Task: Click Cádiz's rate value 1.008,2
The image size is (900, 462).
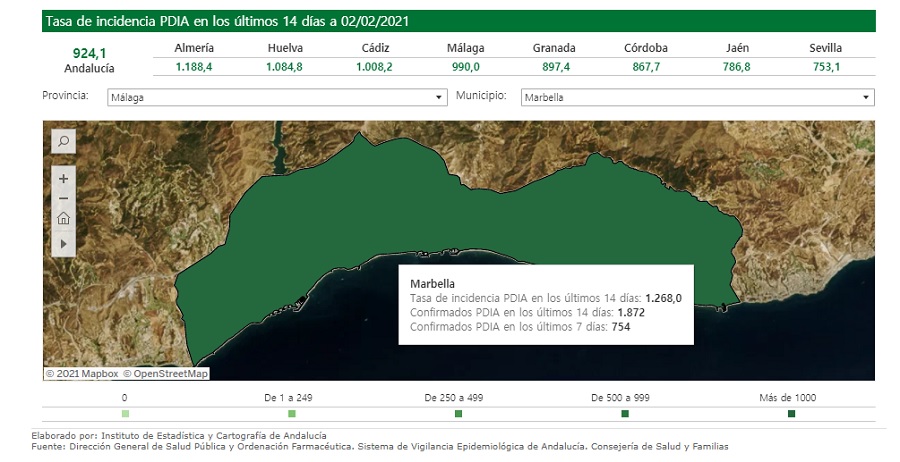Action: 374,67
